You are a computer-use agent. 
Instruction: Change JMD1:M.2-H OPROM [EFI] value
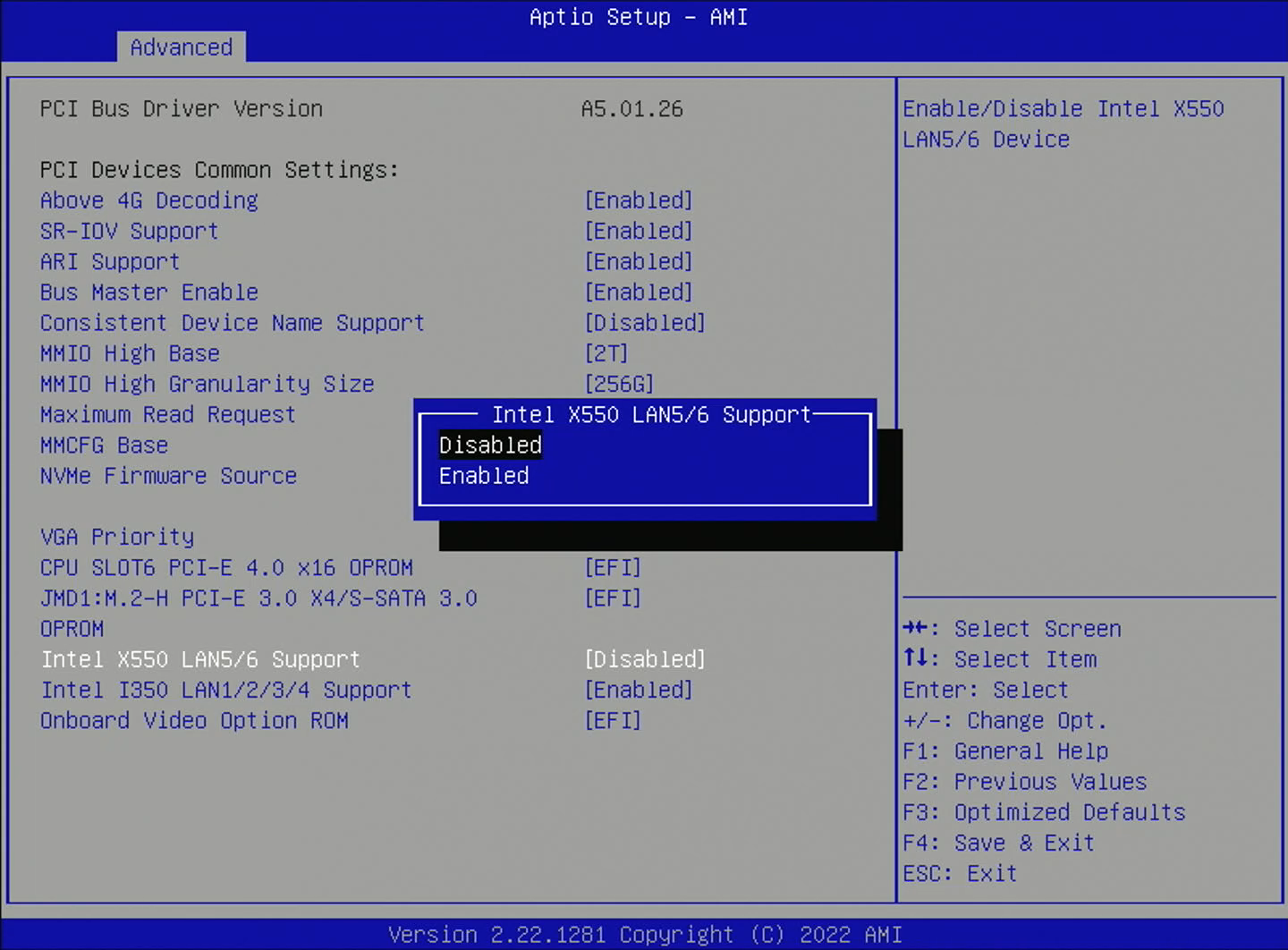click(x=613, y=598)
